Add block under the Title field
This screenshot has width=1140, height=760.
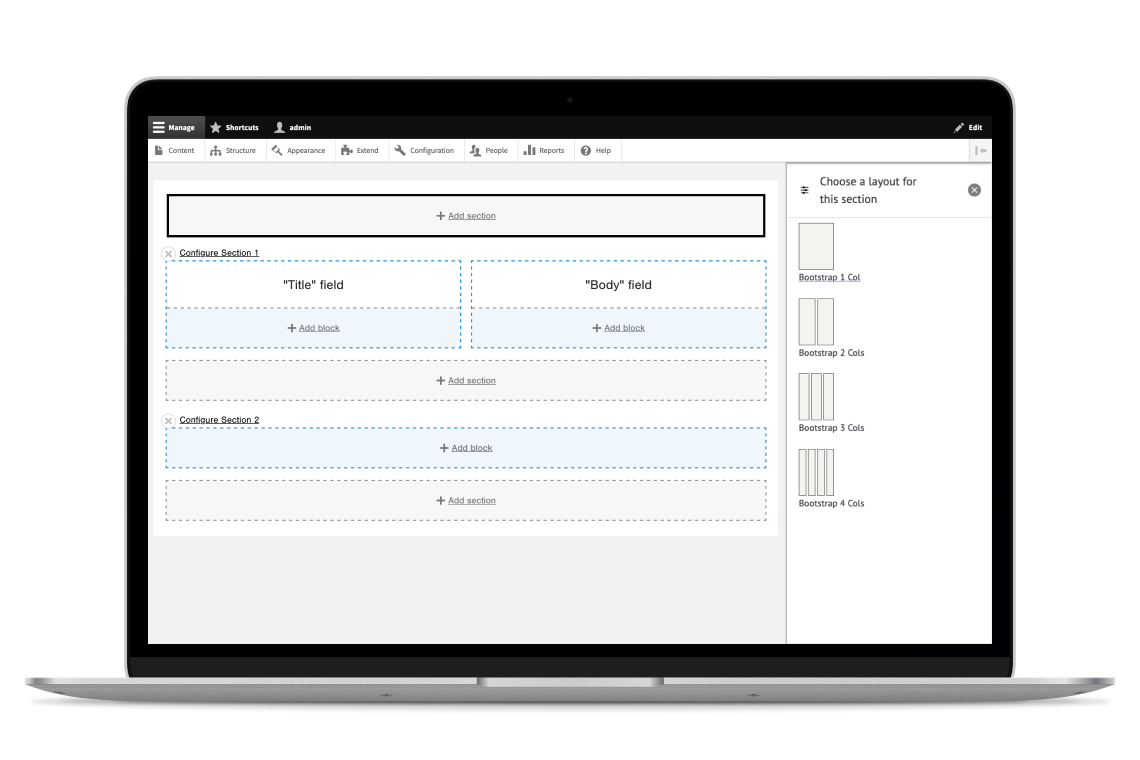click(314, 328)
